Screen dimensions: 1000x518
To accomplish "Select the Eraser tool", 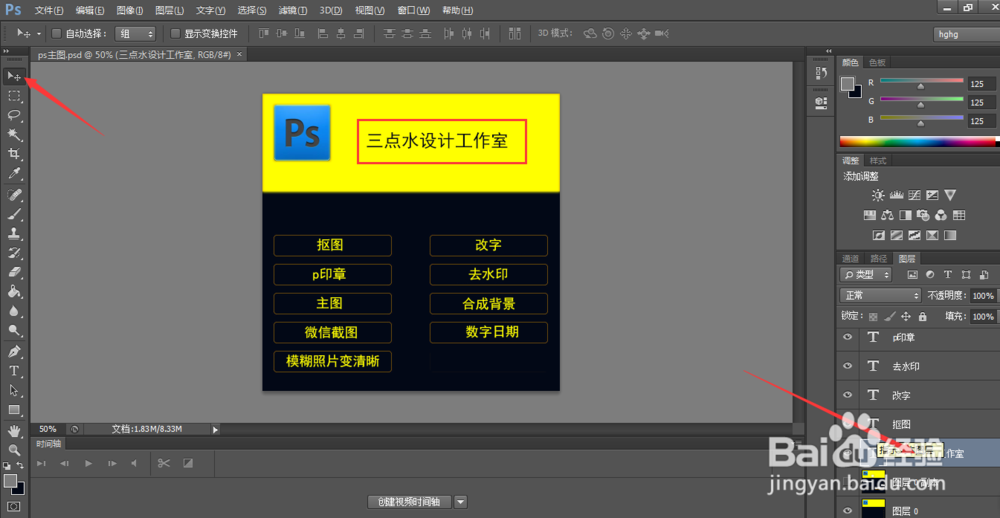I will (14, 272).
